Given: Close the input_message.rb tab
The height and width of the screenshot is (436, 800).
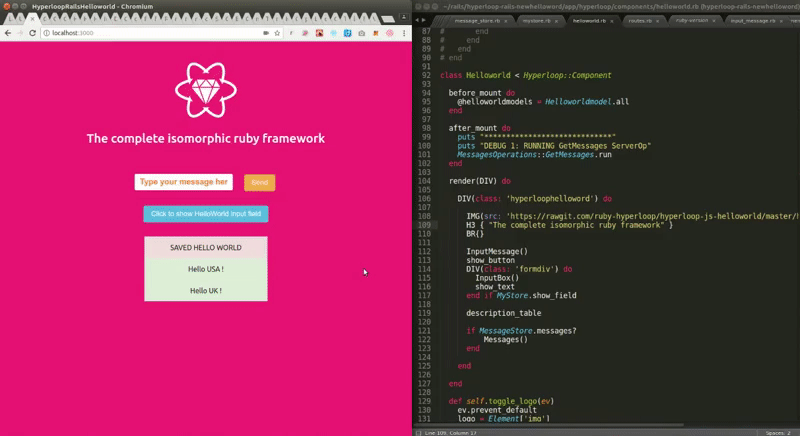Looking at the screenshot, I should [x=781, y=21].
